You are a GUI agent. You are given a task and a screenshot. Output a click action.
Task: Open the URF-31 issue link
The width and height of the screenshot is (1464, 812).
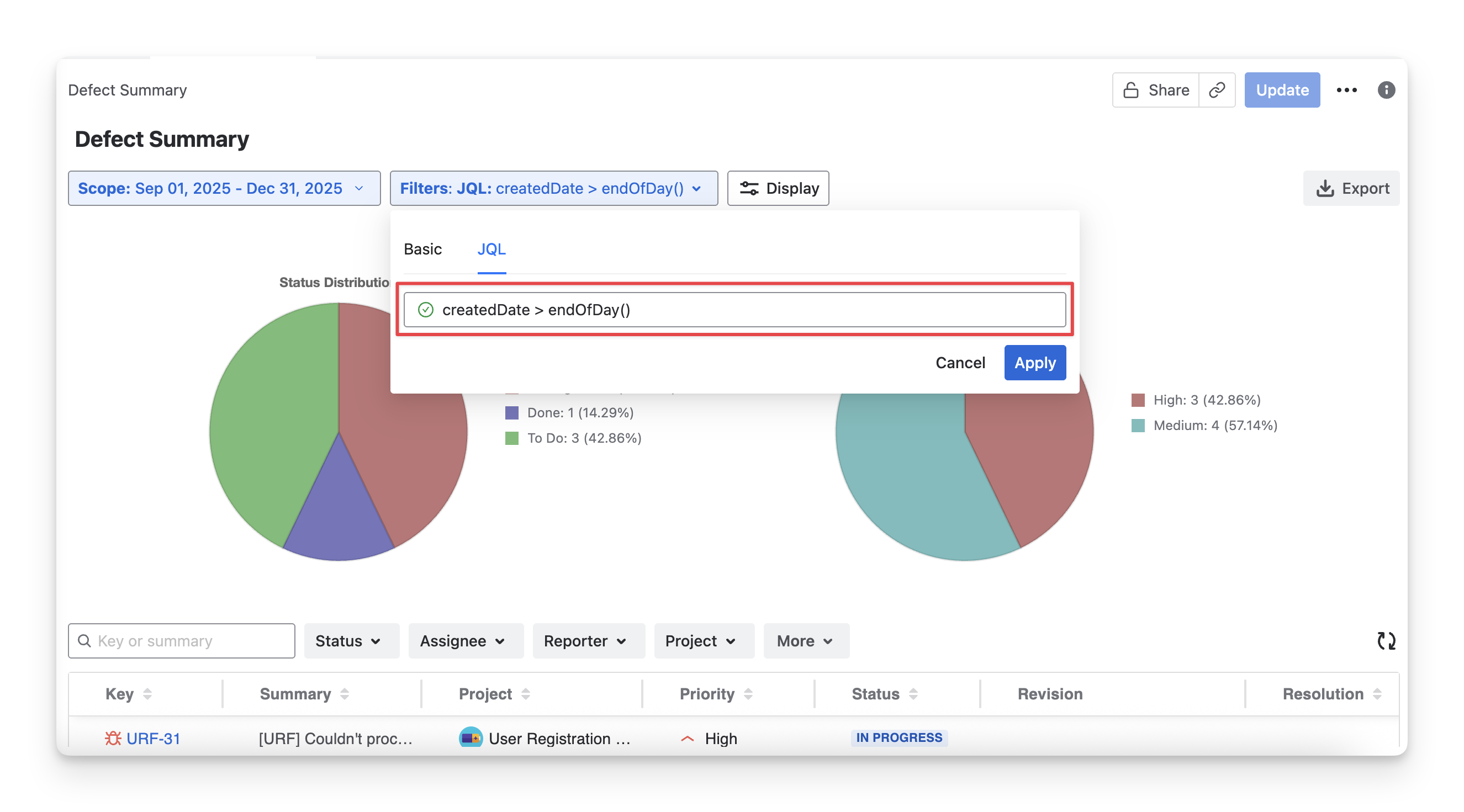point(153,738)
